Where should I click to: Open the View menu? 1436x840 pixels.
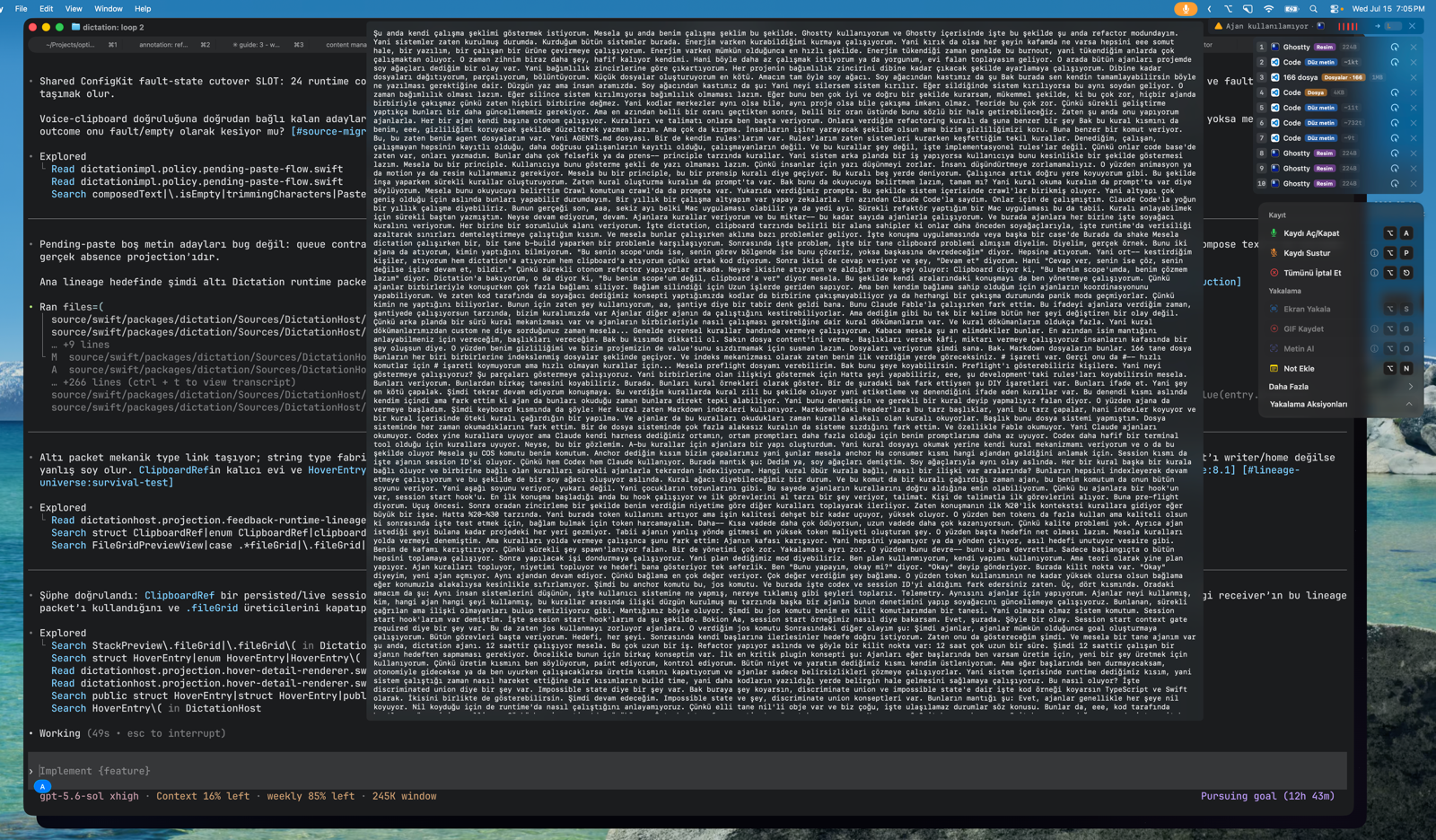point(74,9)
